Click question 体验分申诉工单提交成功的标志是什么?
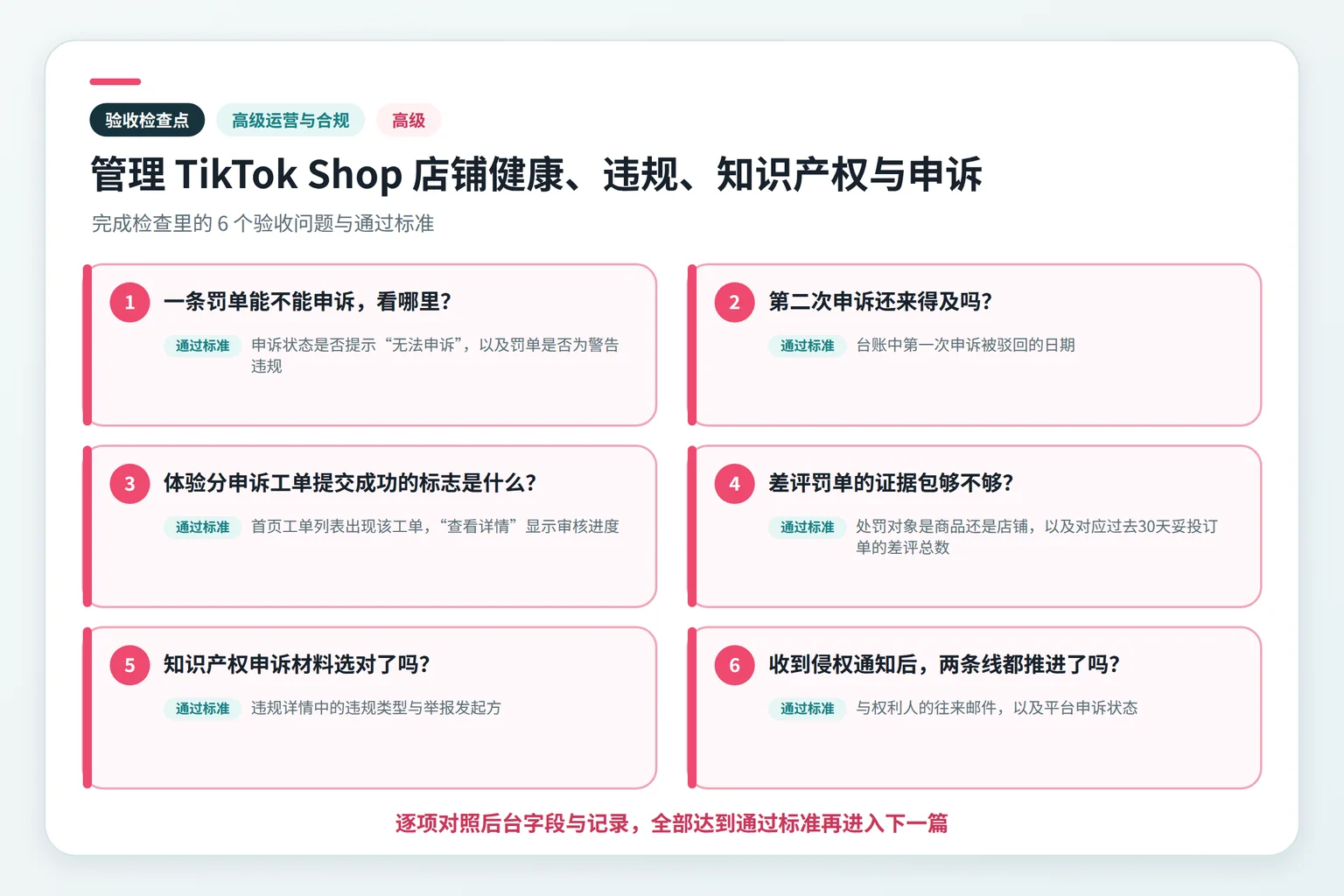Image resolution: width=1344 pixels, height=896 pixels. click(350, 483)
